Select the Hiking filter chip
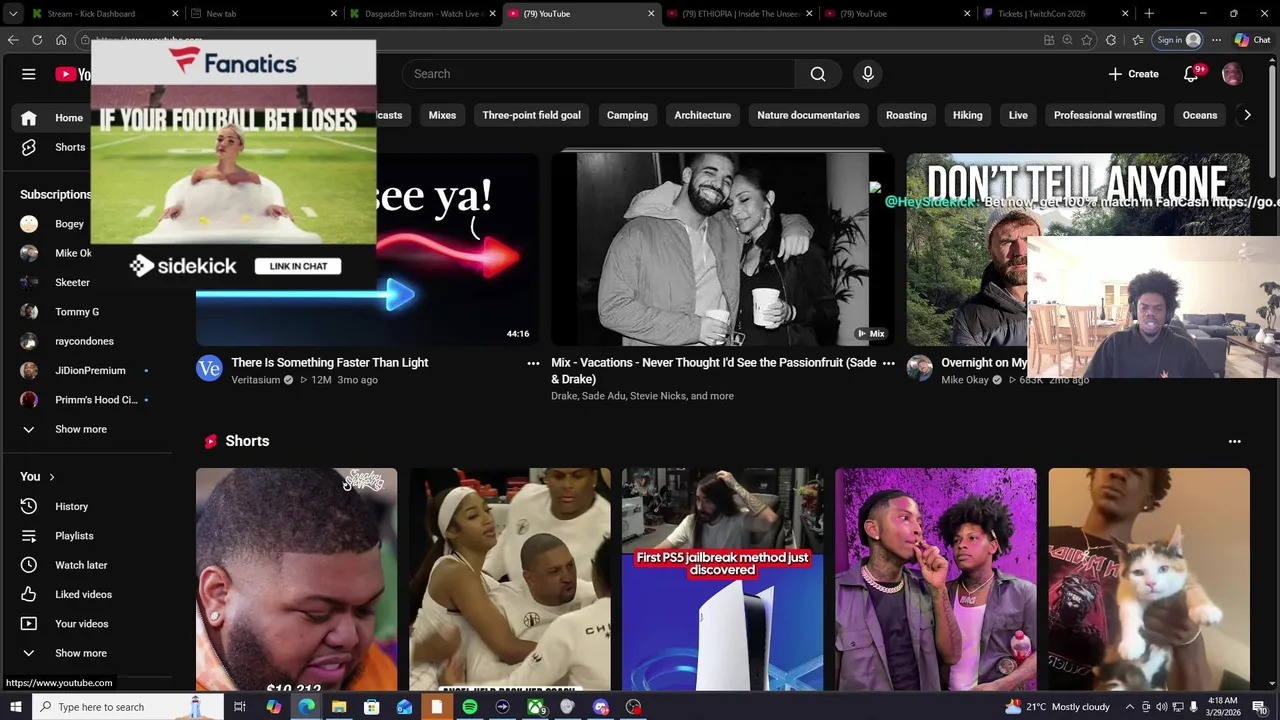This screenshot has width=1280, height=720. [x=967, y=115]
